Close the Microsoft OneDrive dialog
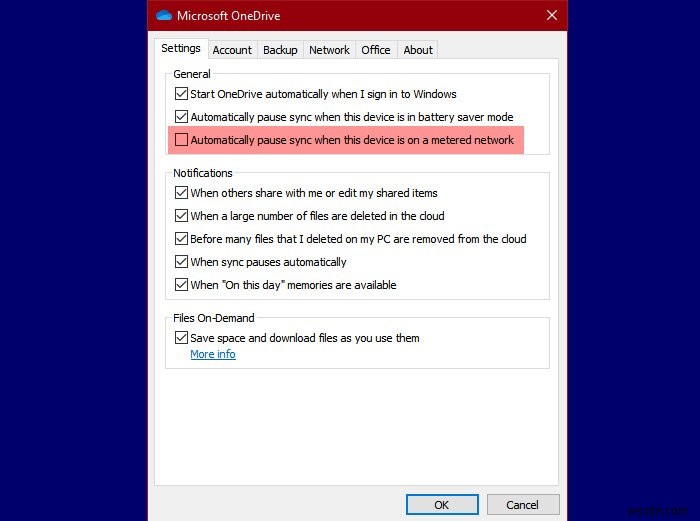Image resolution: width=700 pixels, height=521 pixels. [x=552, y=15]
